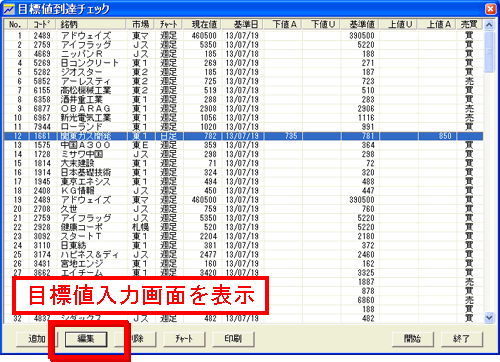Click the 売買 column header
The image size is (500, 362).
(470, 24)
